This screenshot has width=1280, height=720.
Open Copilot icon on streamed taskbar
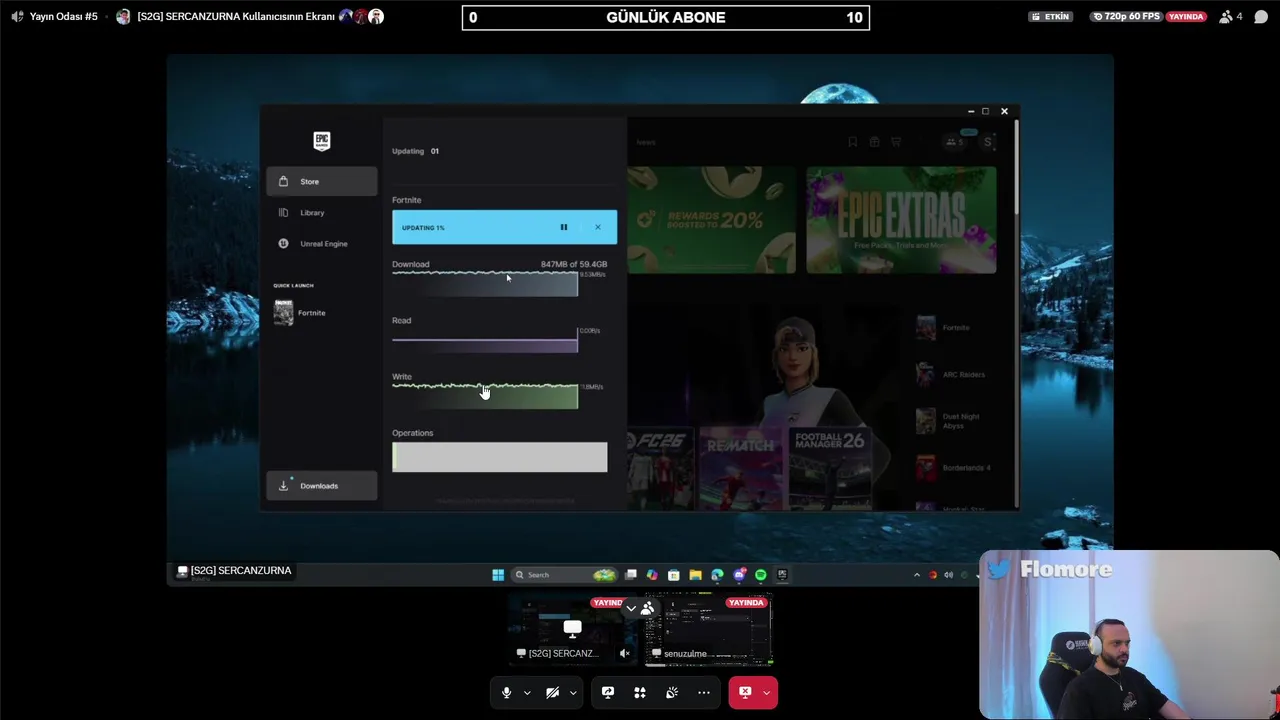[652, 575]
